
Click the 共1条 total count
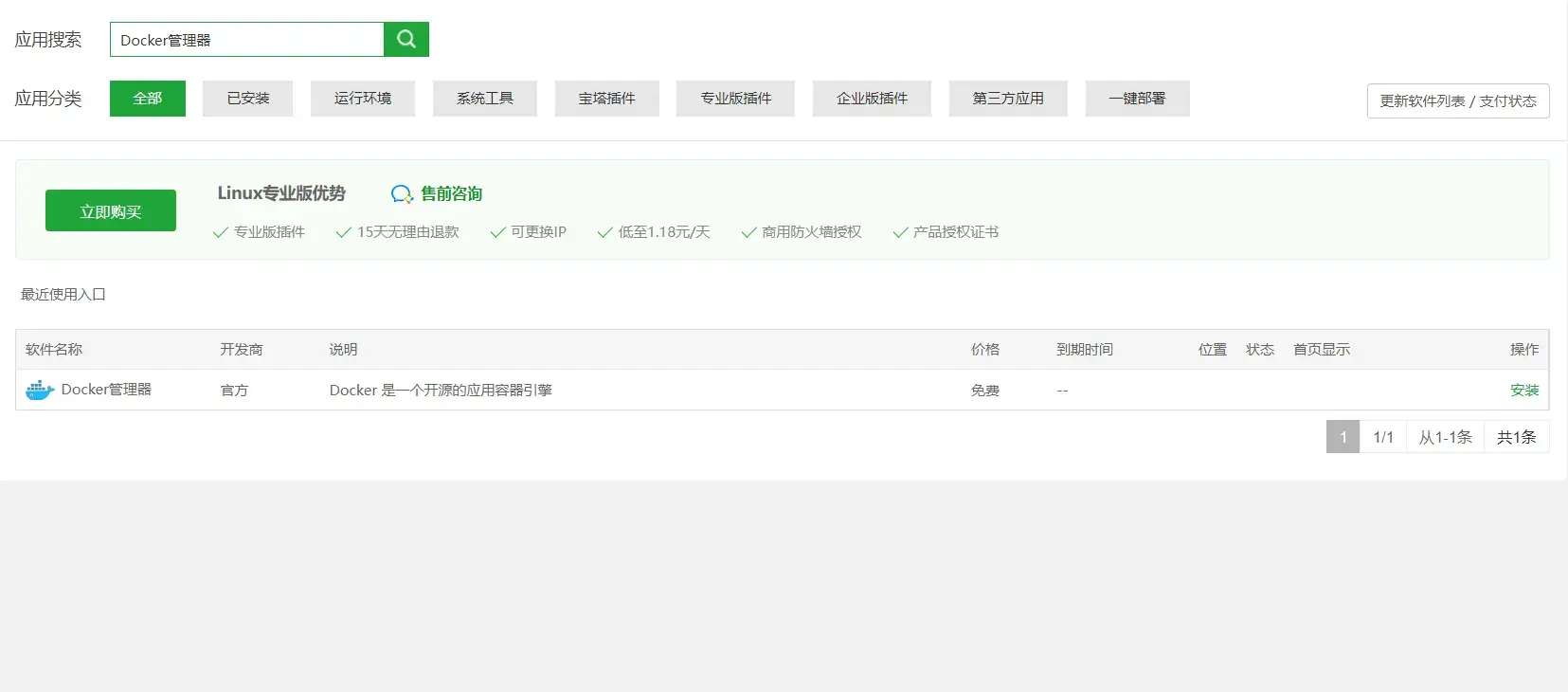pos(1517,437)
